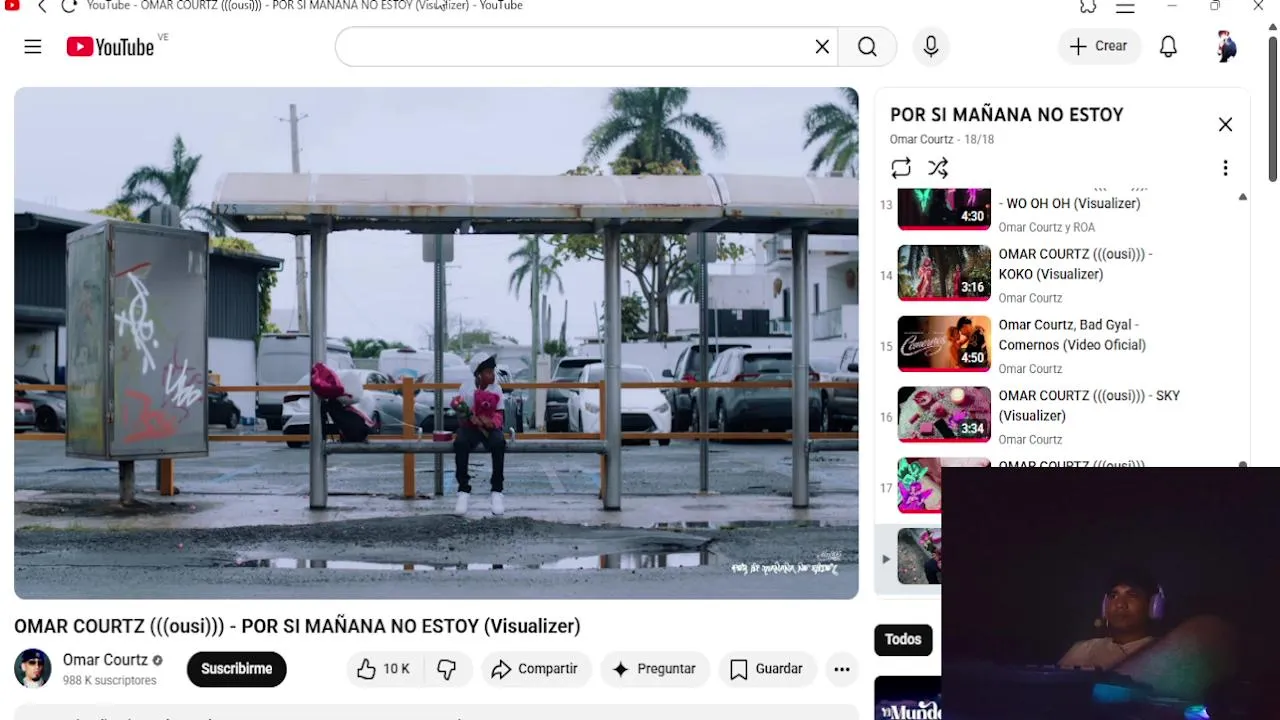Viewport: 1280px width, 720px height.
Task: Dislike the video with the thumbs-down
Action: 447,669
